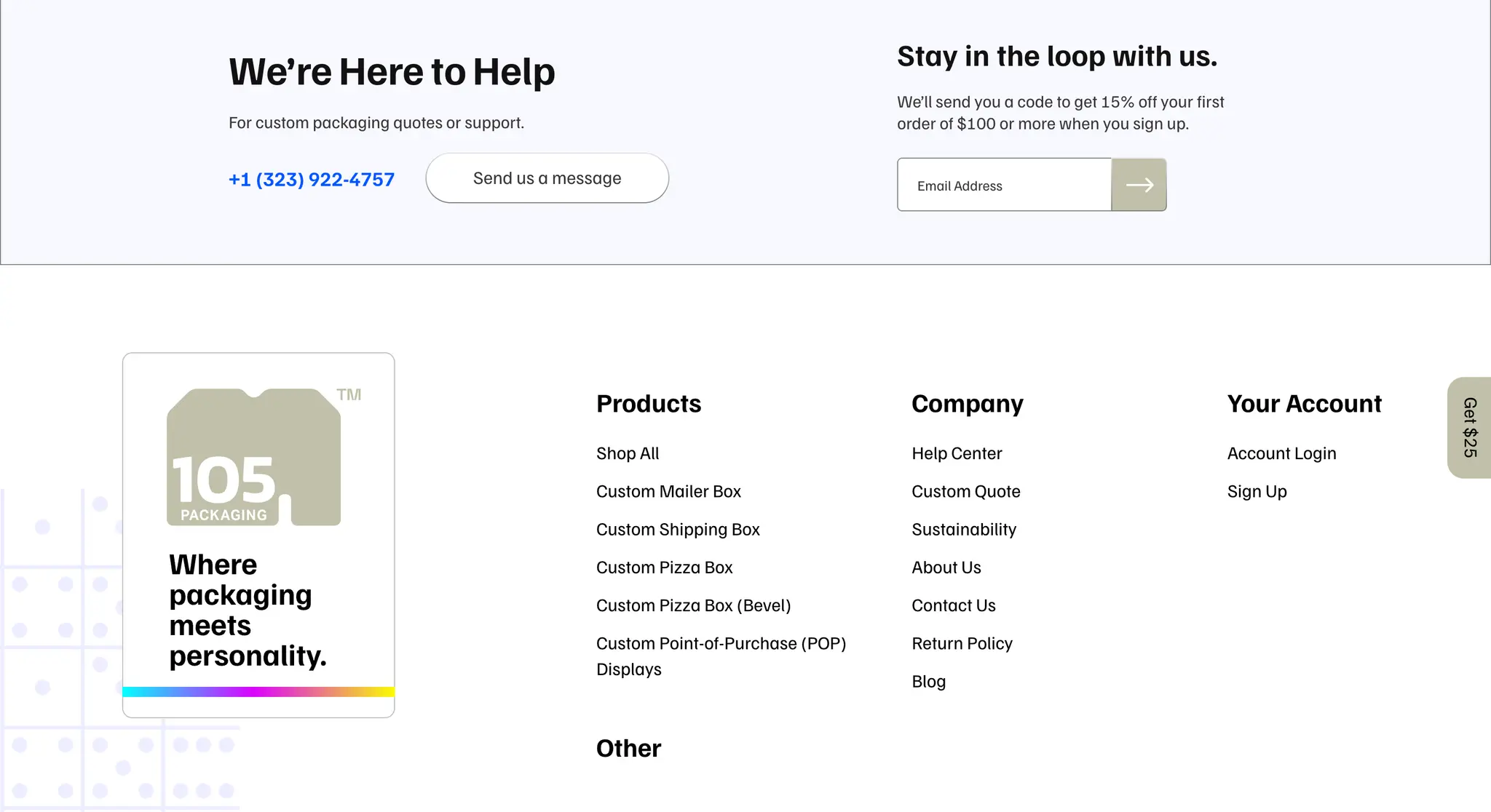This screenshot has height=812, width=1491.
Task: Call the +1 (323) 922-4757 phone link
Action: tap(312, 179)
